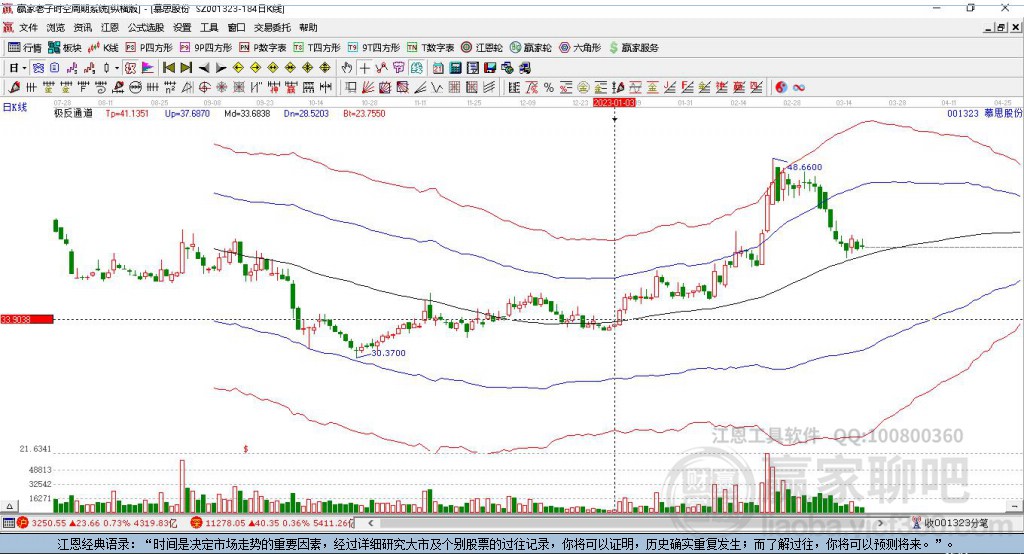Screen dimensions: 1024x554
Task: Select the percent % retracement tool
Action: pyautogui.click(x=549, y=88)
